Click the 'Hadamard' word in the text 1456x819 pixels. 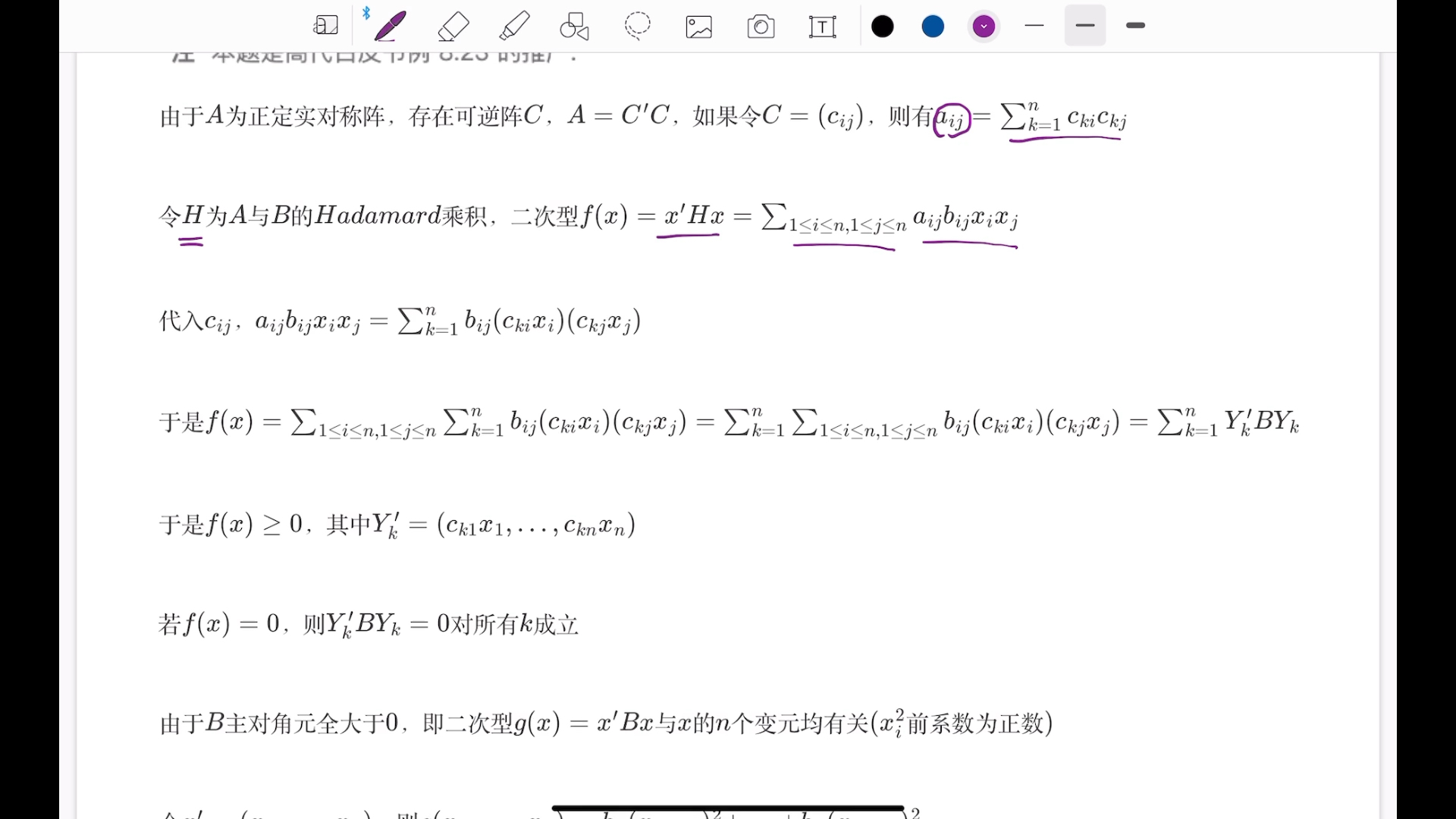tap(378, 216)
